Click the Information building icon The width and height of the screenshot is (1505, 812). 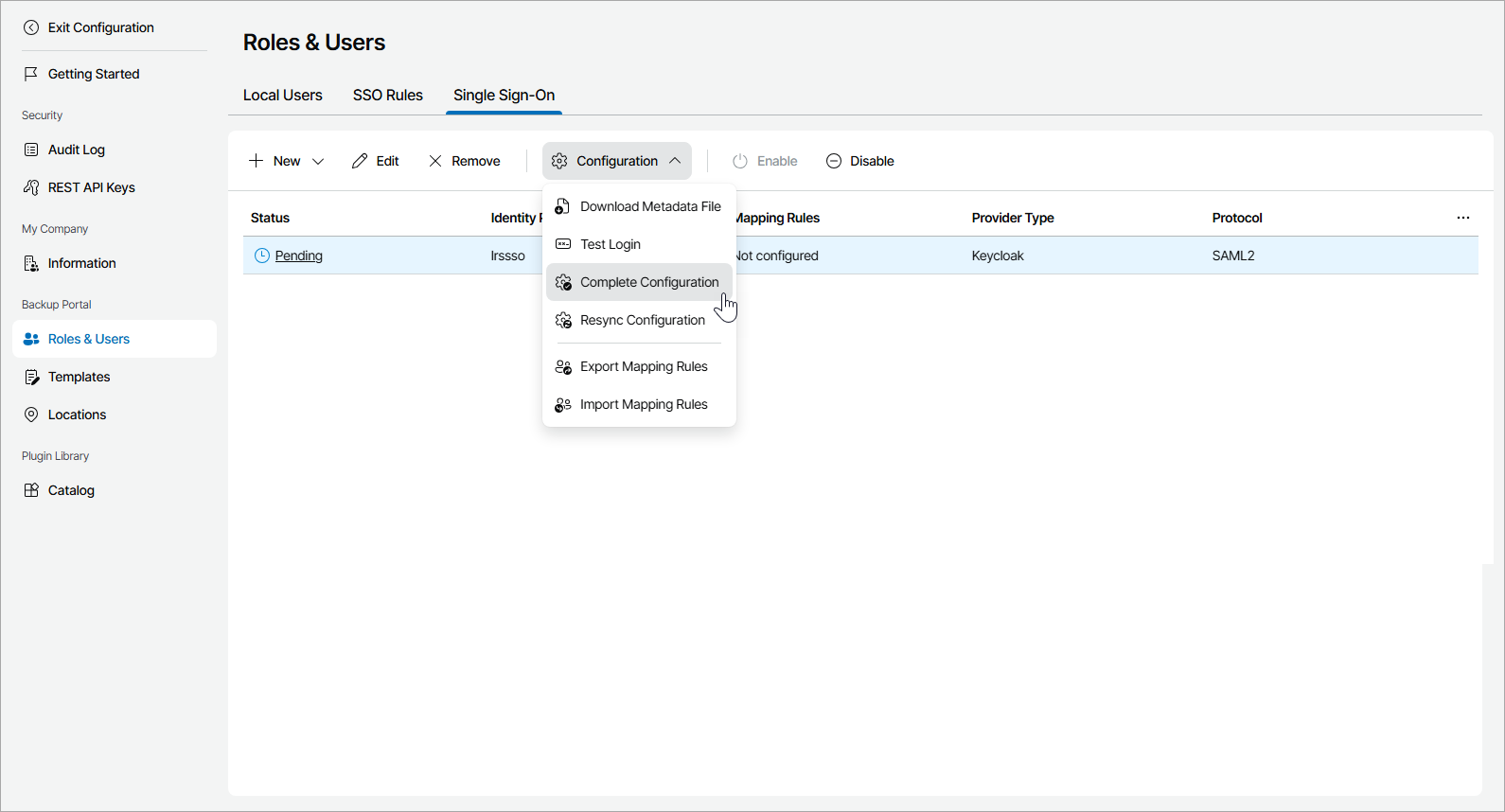31,263
